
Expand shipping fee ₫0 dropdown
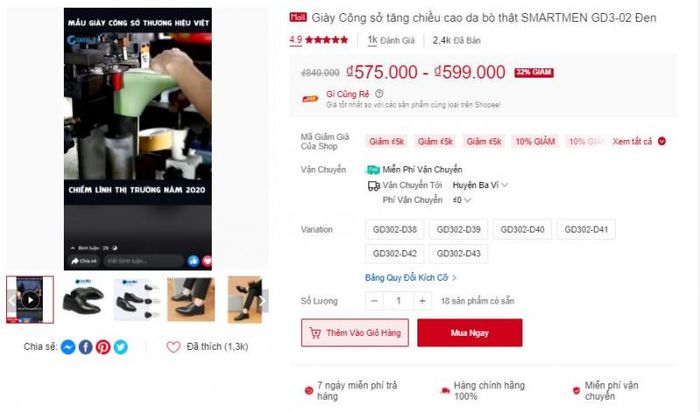click(x=462, y=200)
